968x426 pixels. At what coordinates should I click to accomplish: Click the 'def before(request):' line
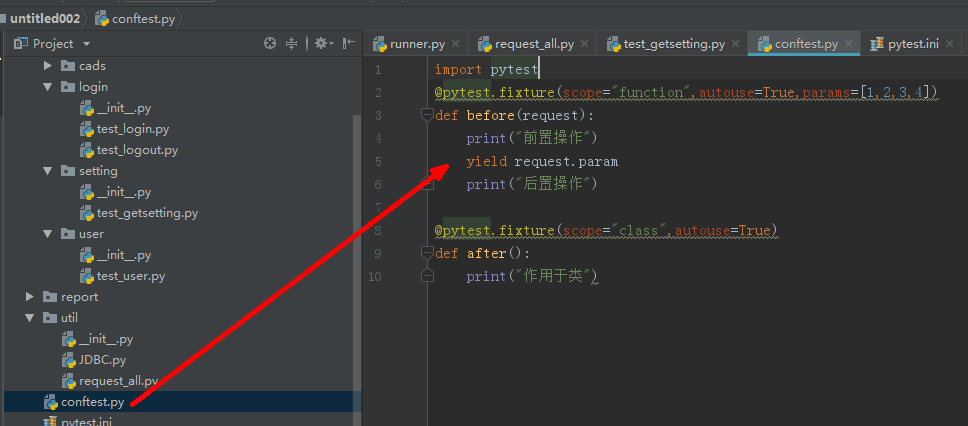click(514, 115)
